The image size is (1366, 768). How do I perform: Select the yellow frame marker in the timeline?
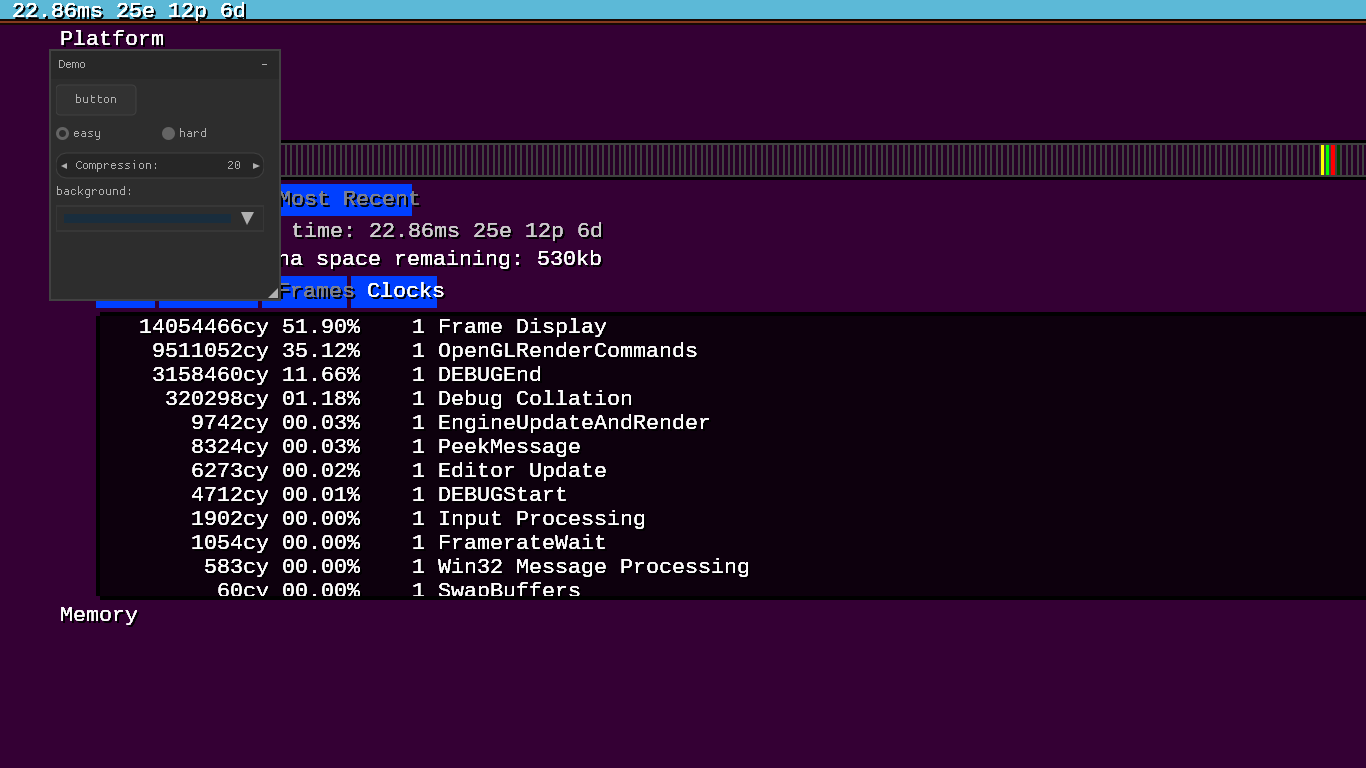[1322, 160]
